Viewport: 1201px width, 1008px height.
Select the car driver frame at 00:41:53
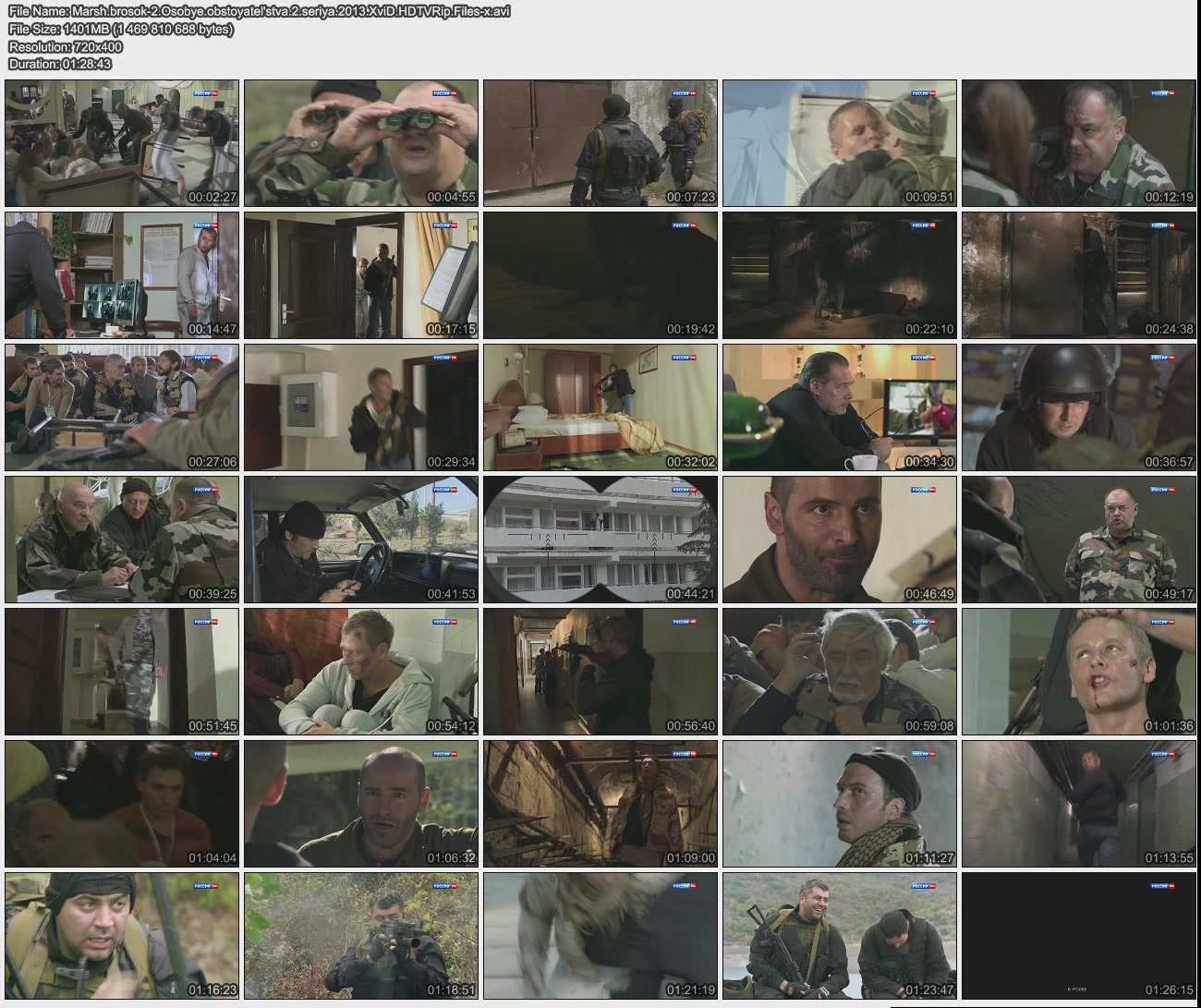(x=361, y=540)
